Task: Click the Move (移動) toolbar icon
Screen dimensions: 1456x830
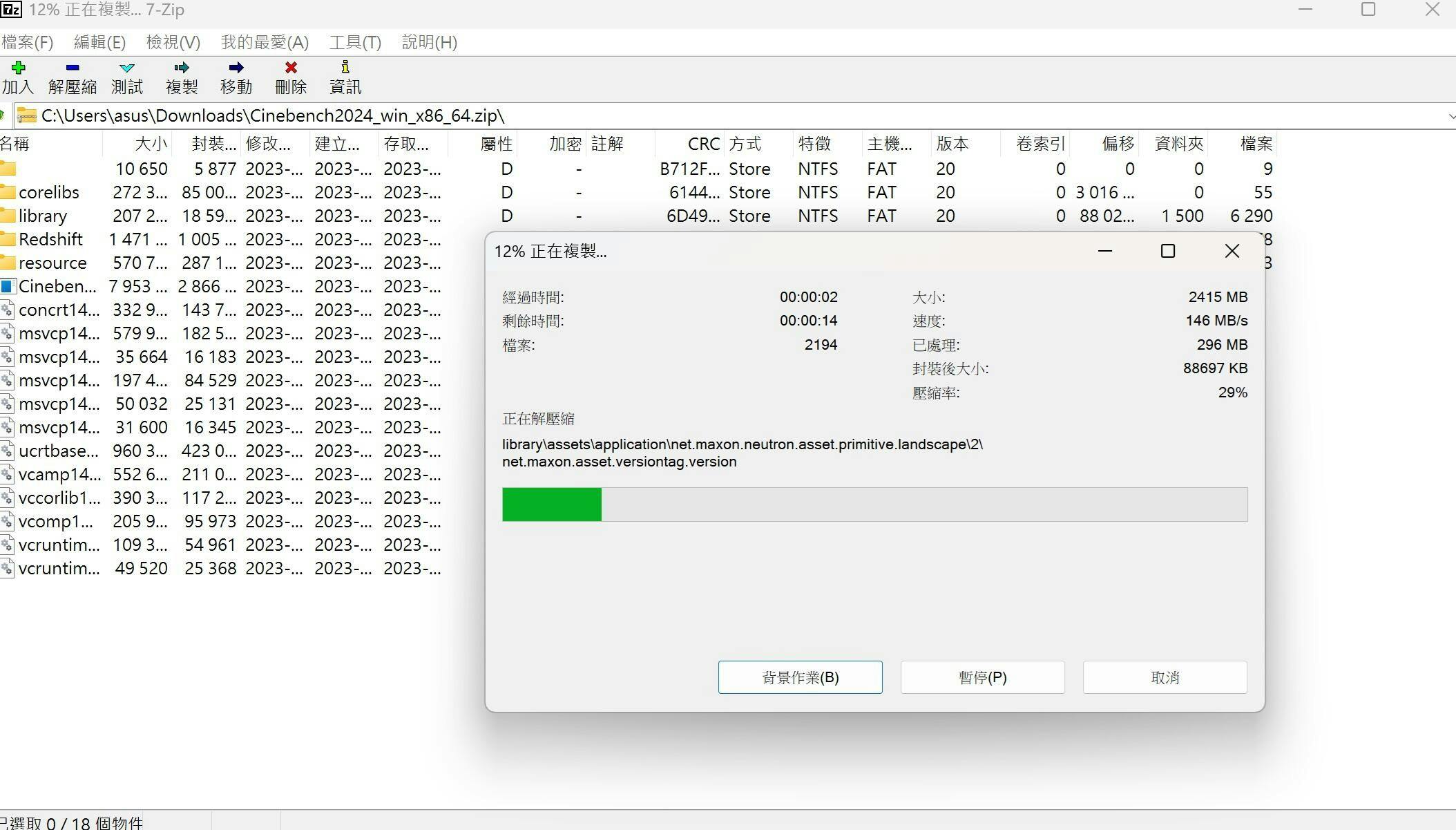Action: pos(236,67)
